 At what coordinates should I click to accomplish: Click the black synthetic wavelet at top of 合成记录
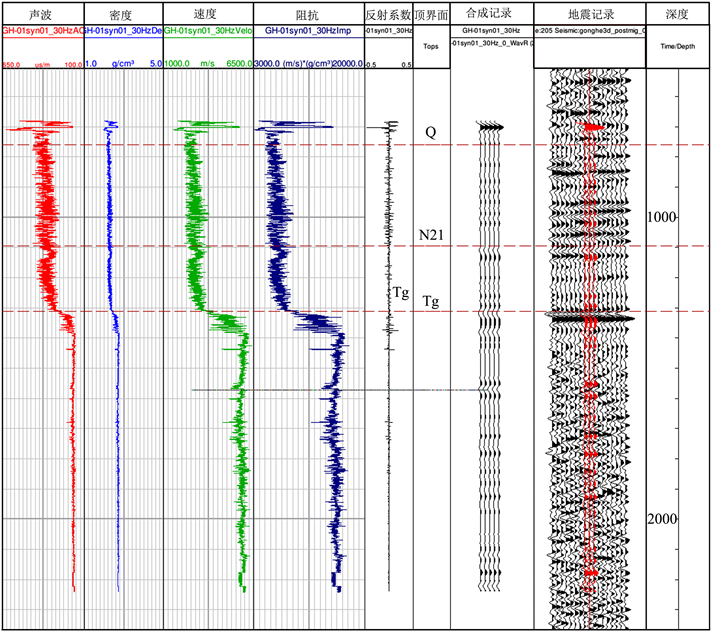491,127
